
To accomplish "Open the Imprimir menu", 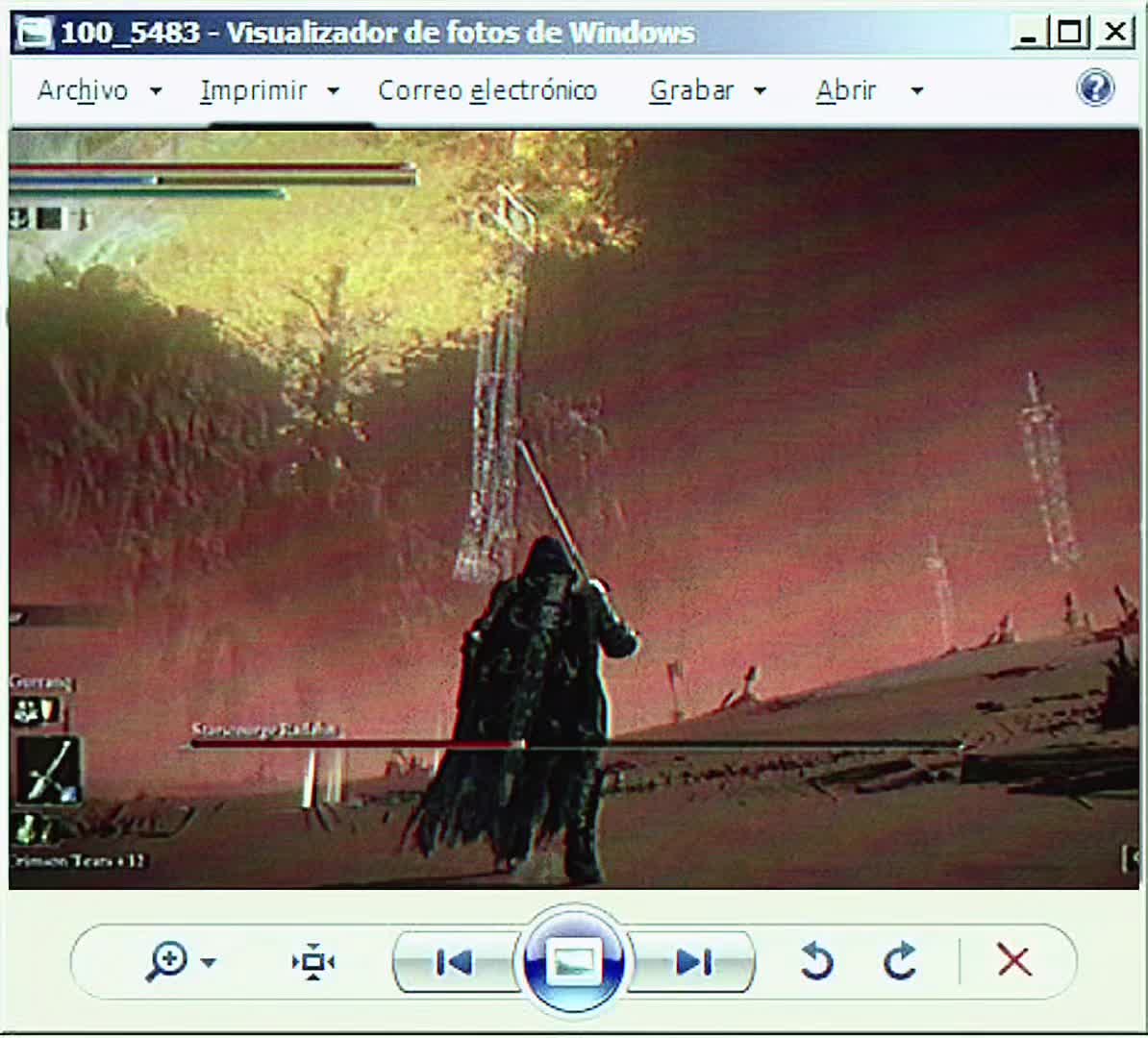I will point(253,90).
